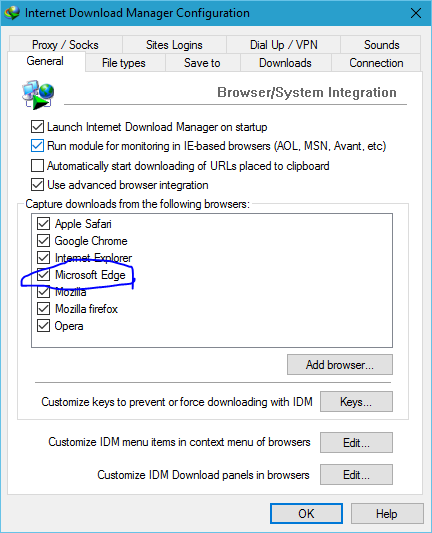The width and height of the screenshot is (432, 533).
Task: Edit IDM context menu items
Action: (356, 443)
